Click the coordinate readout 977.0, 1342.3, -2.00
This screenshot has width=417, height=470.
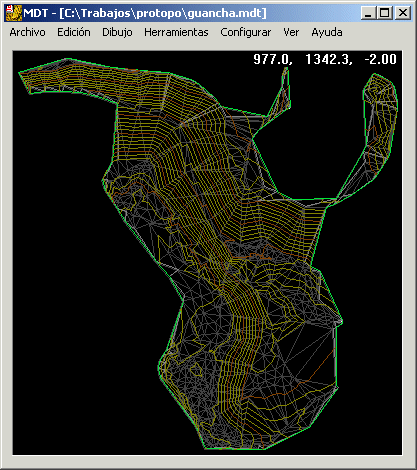point(325,59)
